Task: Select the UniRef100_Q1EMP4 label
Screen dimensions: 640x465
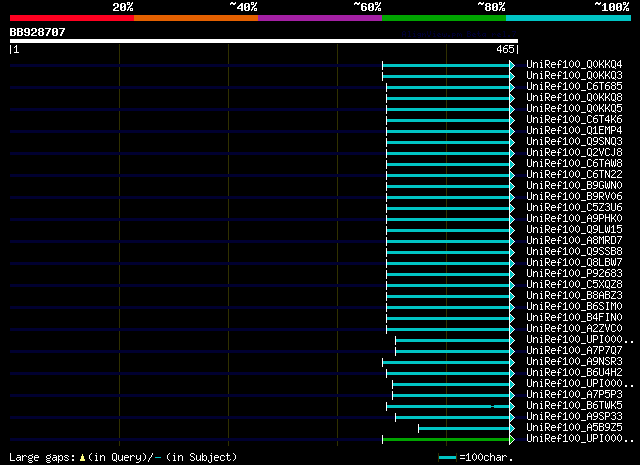Action: click(x=574, y=131)
